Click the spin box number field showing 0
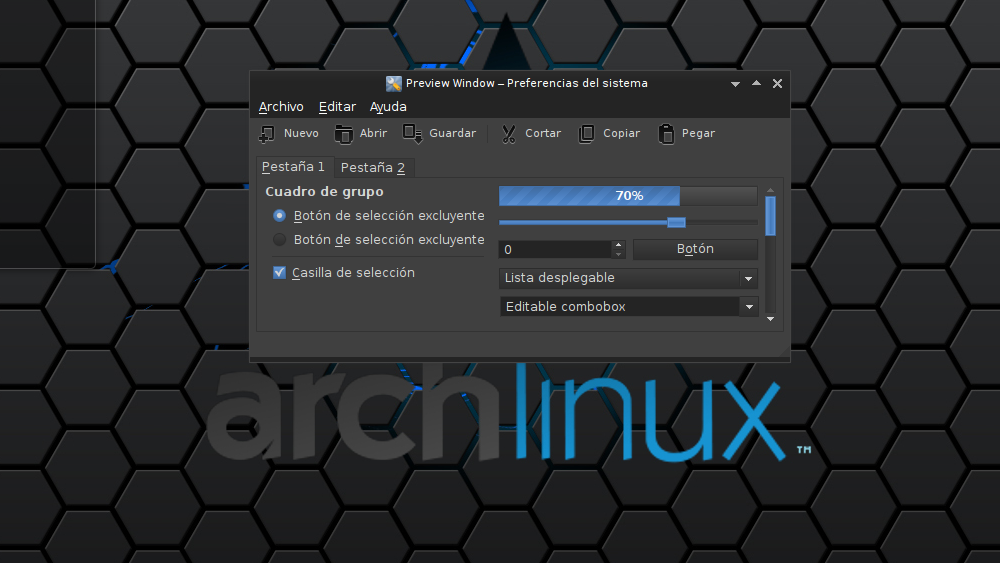The height and width of the screenshot is (563, 1000). pyautogui.click(x=555, y=249)
